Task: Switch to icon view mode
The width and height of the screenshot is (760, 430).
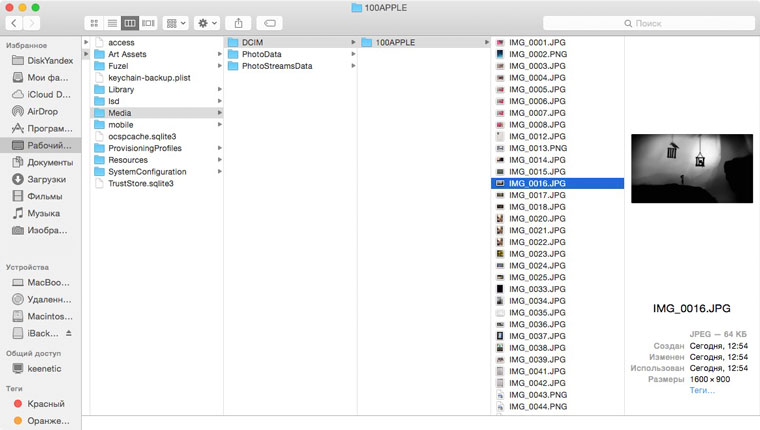Action: click(x=95, y=22)
